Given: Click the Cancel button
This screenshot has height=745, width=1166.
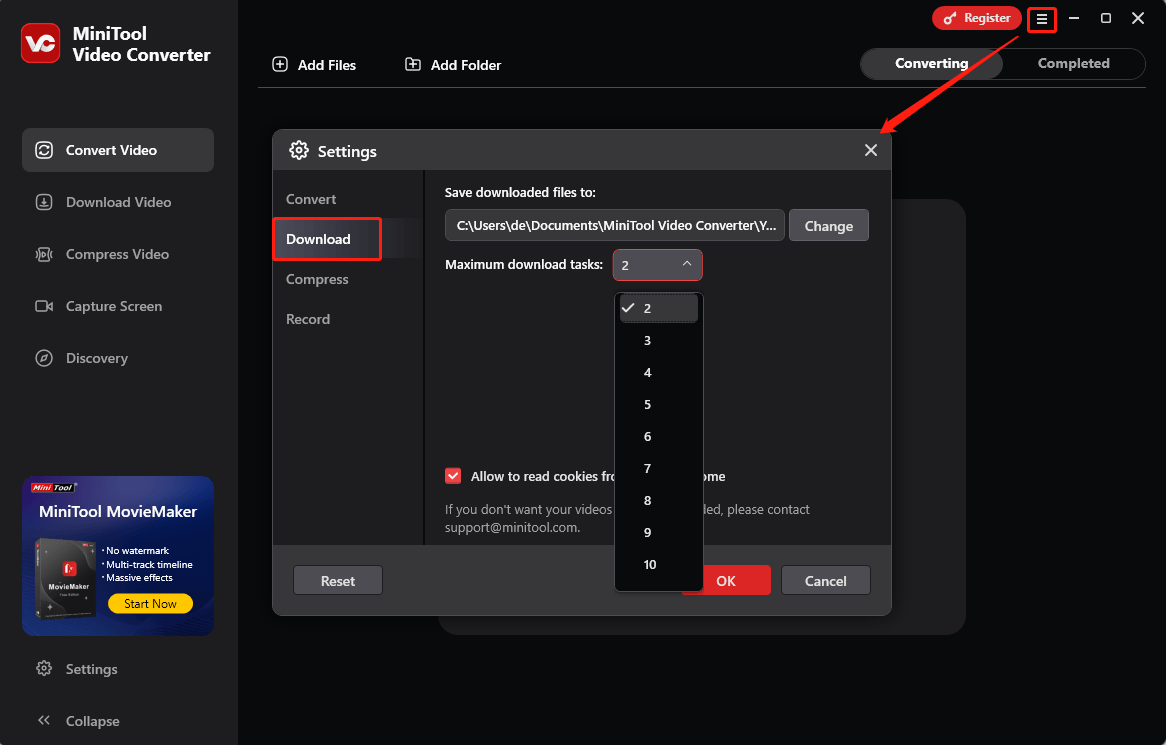Looking at the screenshot, I should pyautogui.click(x=825, y=581).
